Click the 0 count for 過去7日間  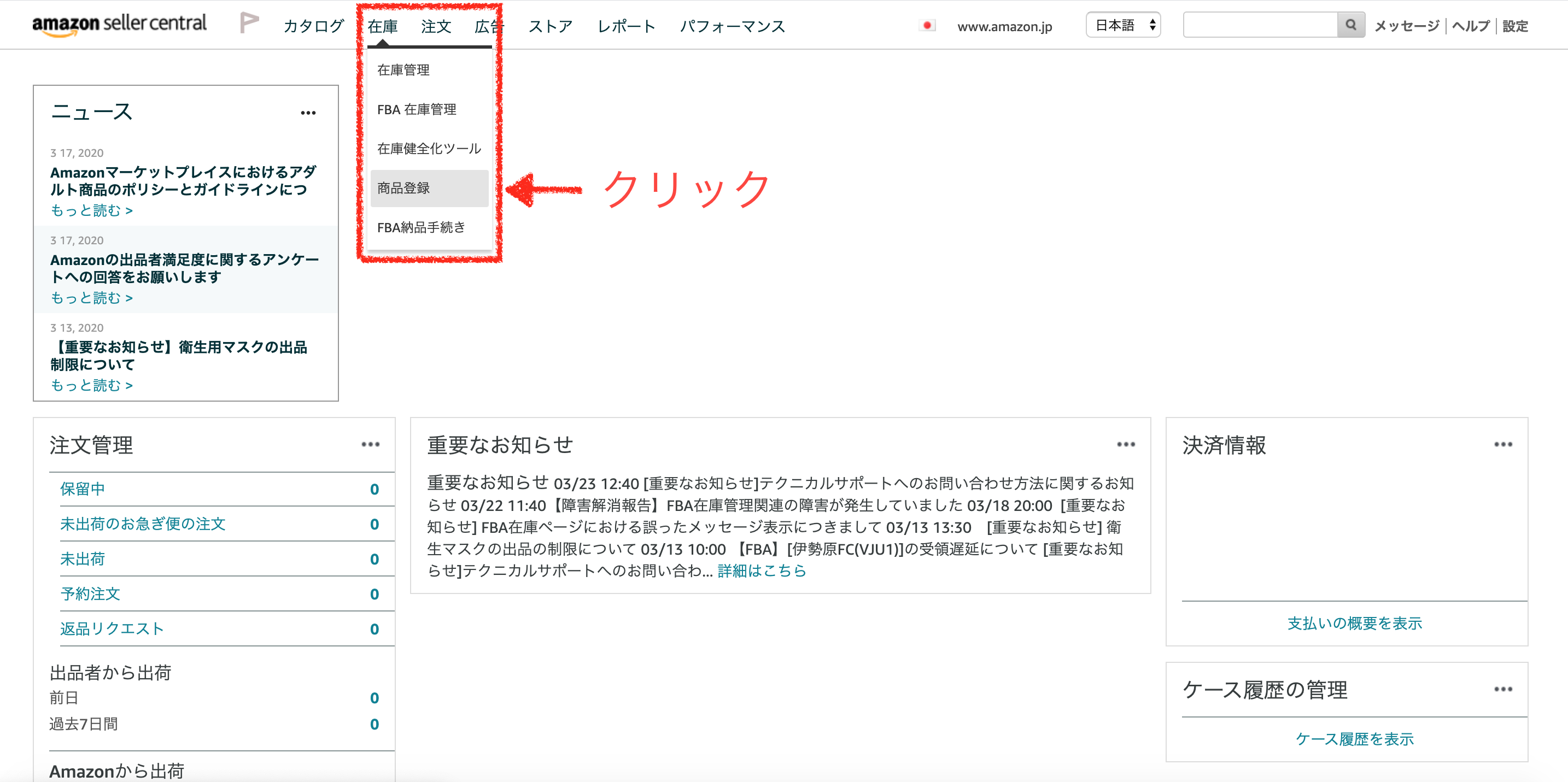375,724
